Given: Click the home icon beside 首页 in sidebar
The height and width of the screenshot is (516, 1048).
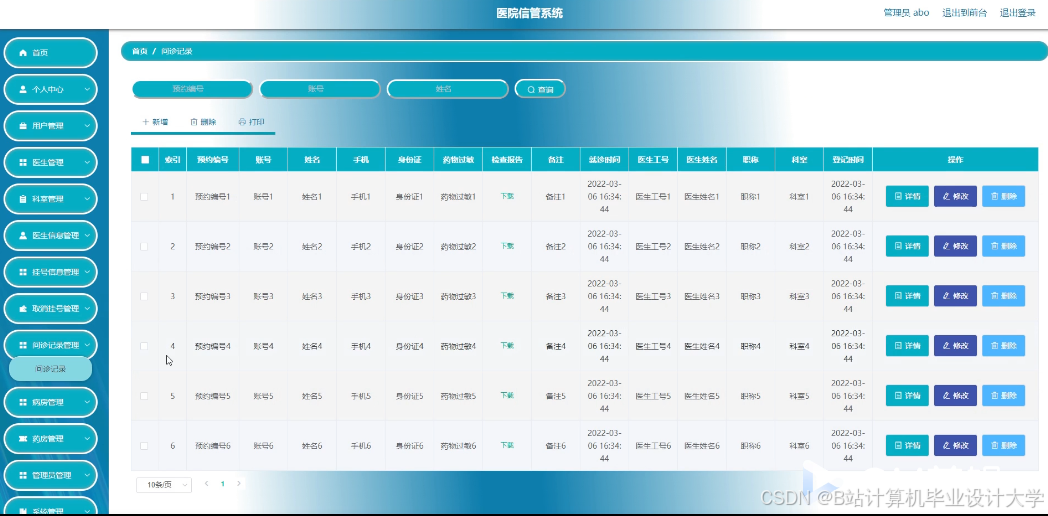Looking at the screenshot, I should point(23,53).
